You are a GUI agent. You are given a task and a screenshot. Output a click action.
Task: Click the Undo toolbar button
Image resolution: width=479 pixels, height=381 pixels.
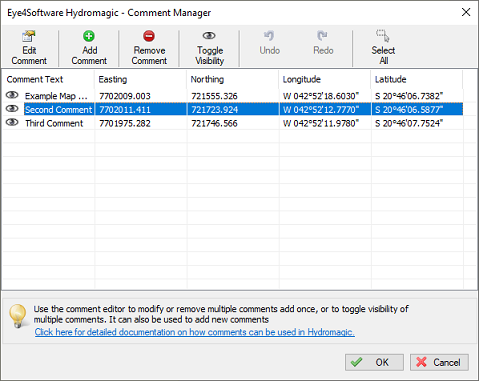coord(269,43)
